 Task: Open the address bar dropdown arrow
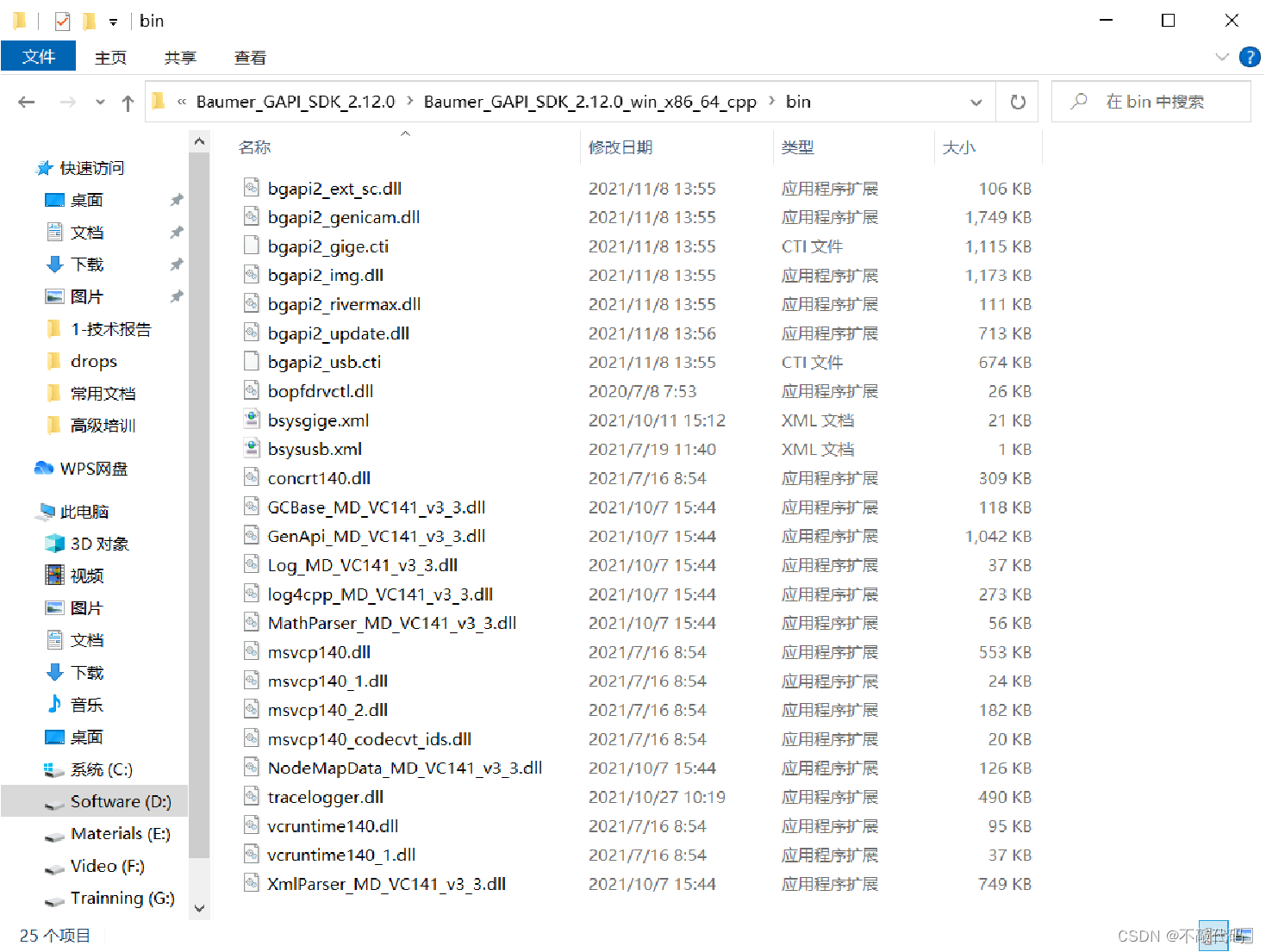click(x=975, y=101)
